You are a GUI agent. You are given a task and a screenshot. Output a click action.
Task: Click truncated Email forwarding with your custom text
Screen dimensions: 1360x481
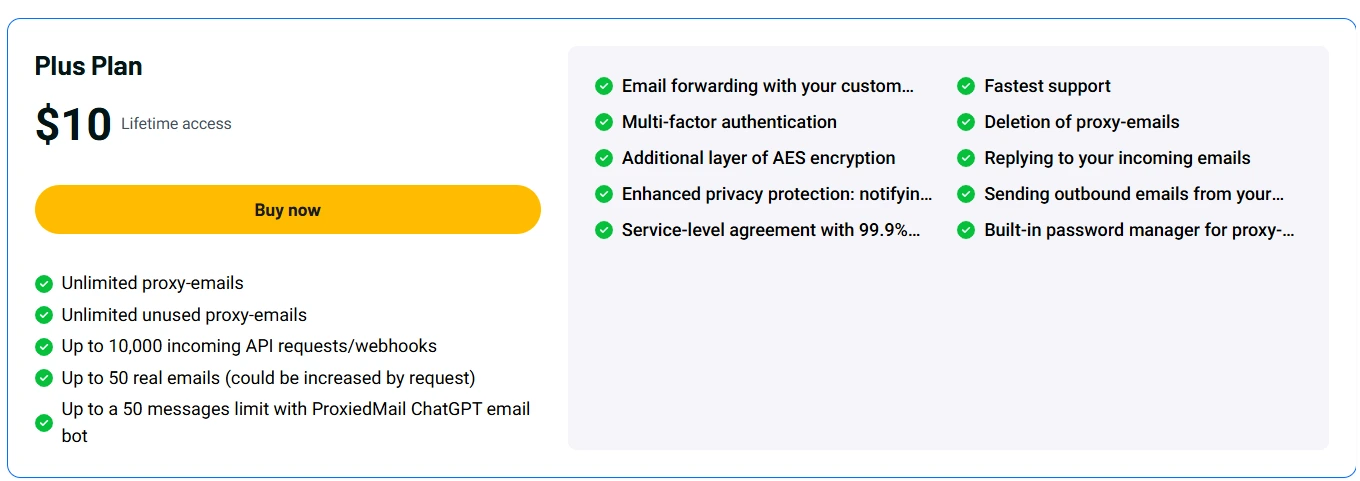768,86
